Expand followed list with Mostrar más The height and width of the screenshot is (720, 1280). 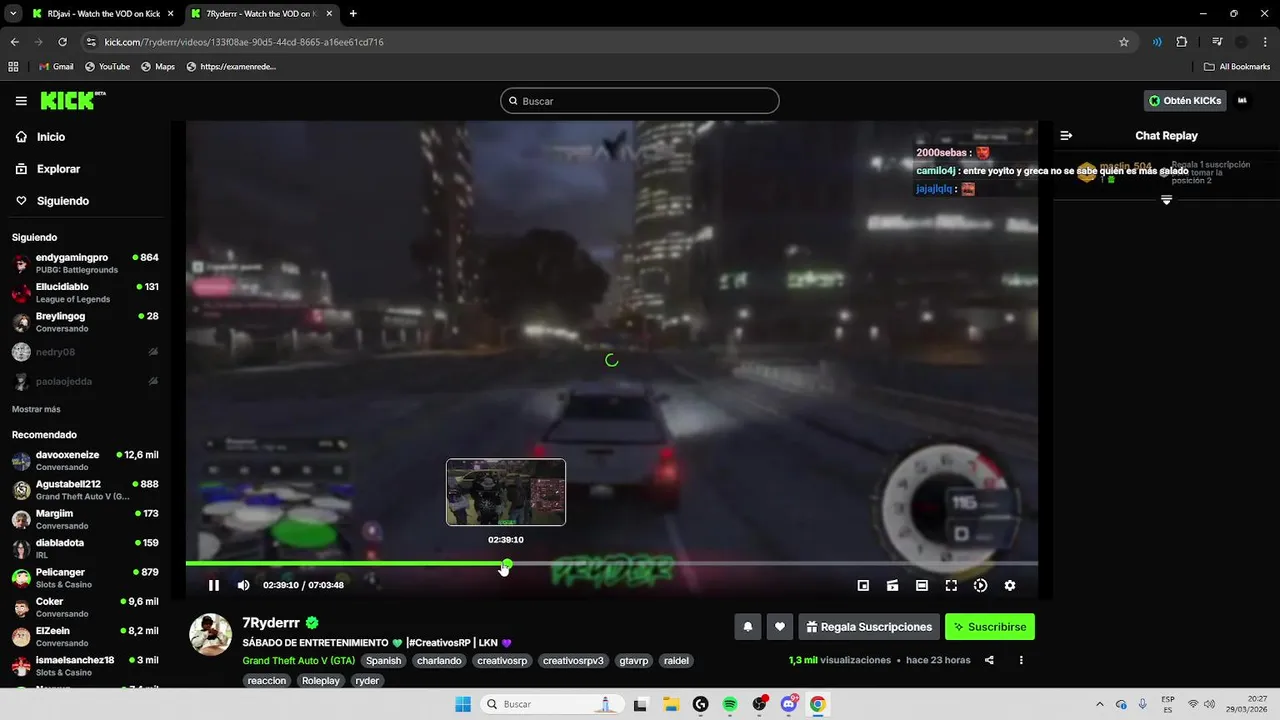click(x=36, y=409)
